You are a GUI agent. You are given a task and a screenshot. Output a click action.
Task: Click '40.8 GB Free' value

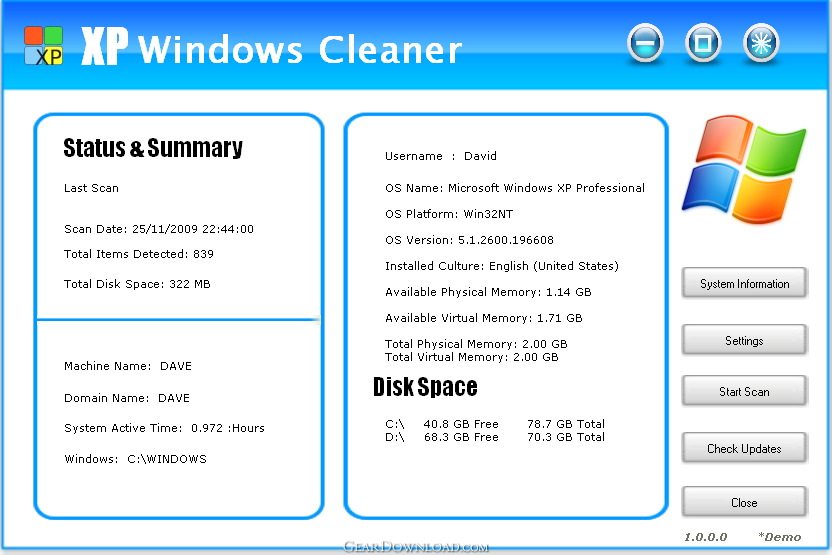click(461, 424)
